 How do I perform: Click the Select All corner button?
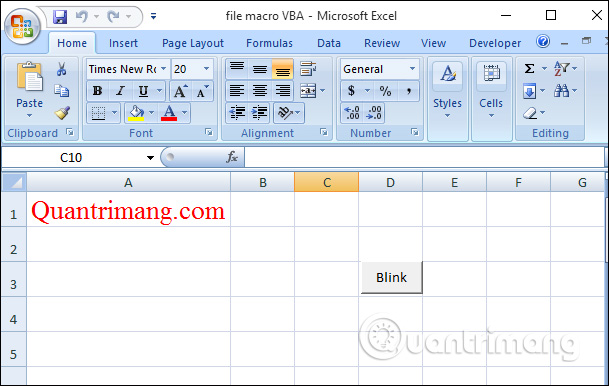(14, 182)
